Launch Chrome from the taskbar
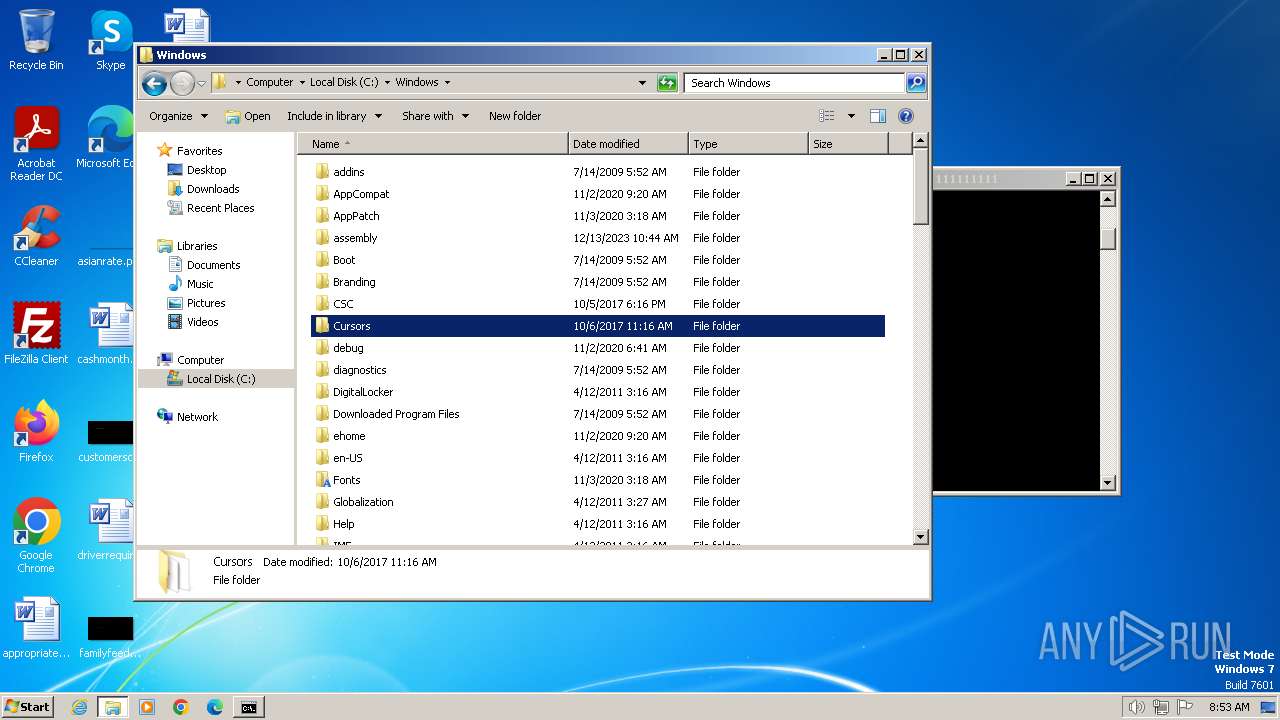The width and height of the screenshot is (1280, 720). pyautogui.click(x=181, y=707)
